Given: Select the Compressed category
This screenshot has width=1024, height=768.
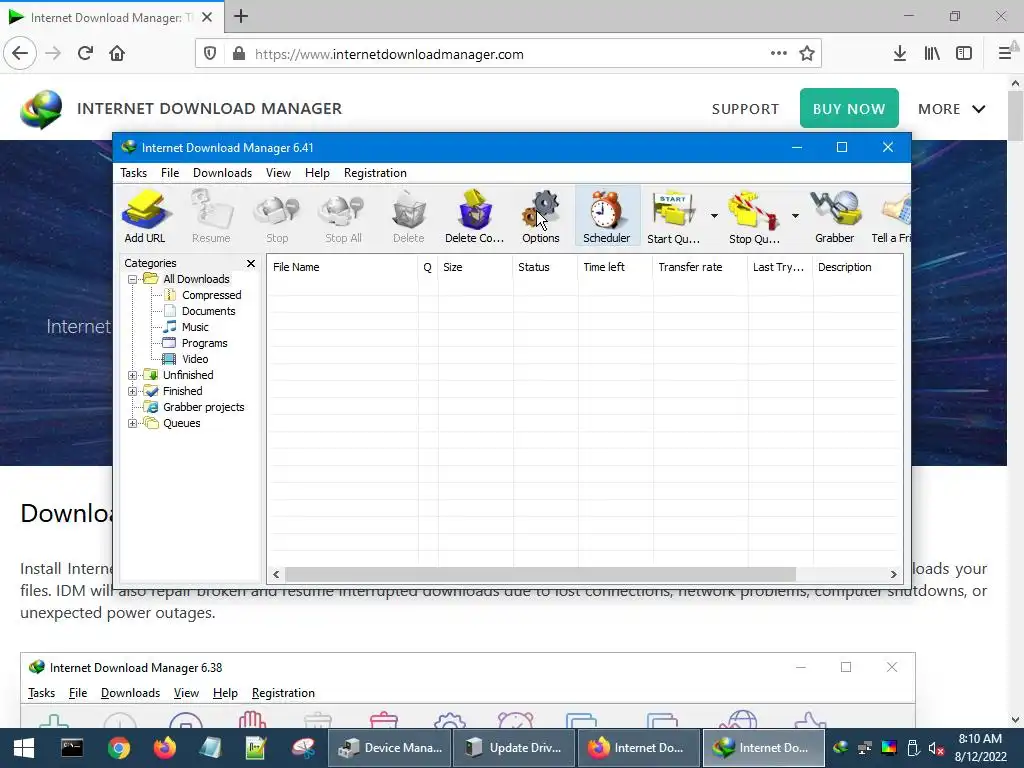Looking at the screenshot, I should point(211,295).
